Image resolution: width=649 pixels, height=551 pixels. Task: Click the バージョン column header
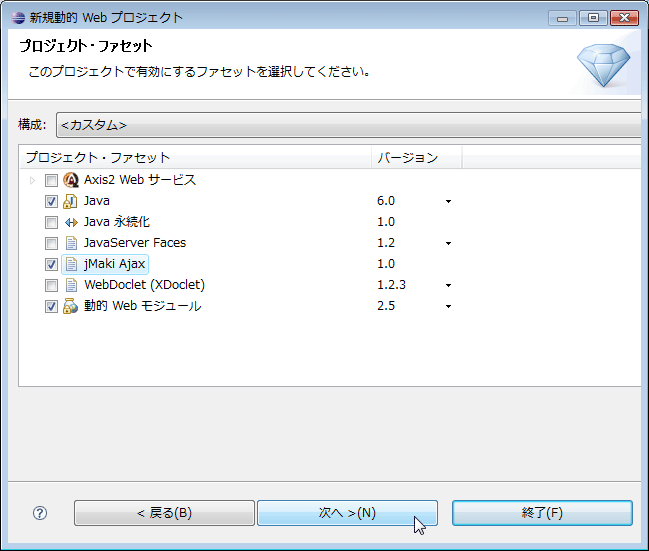[416, 157]
